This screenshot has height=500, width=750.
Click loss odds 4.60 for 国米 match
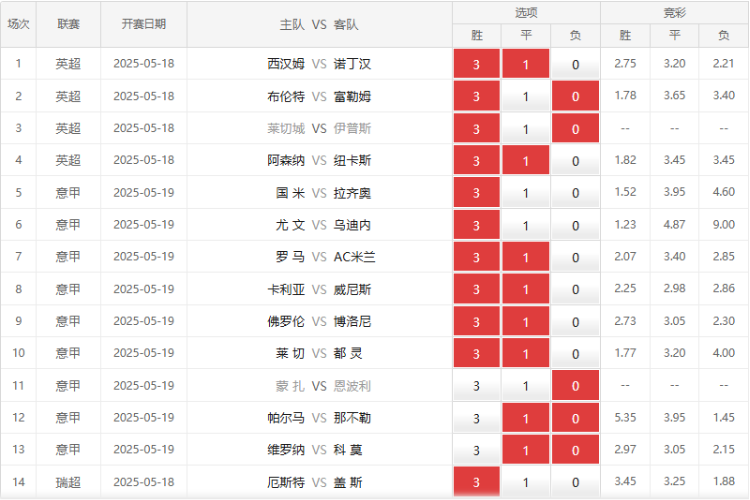724,192
